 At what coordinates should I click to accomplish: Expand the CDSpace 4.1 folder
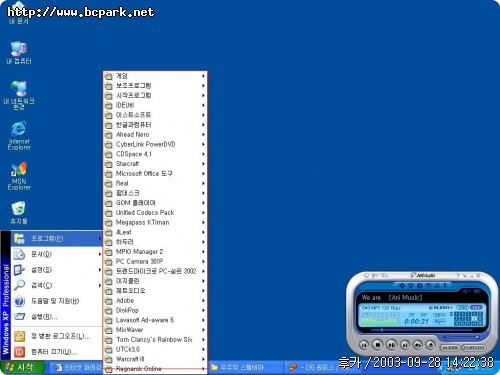coord(155,154)
